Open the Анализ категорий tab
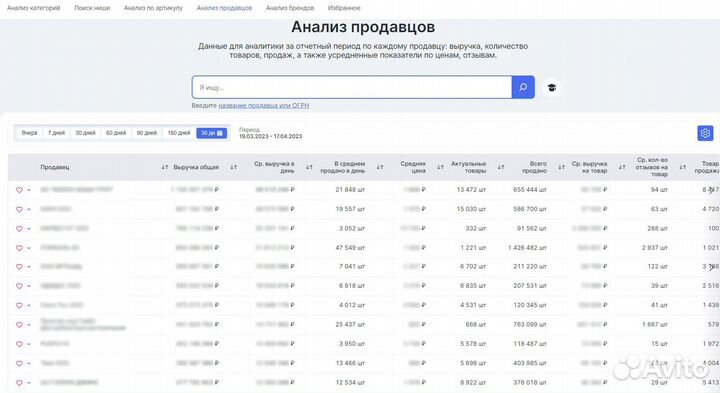 [x=34, y=8]
